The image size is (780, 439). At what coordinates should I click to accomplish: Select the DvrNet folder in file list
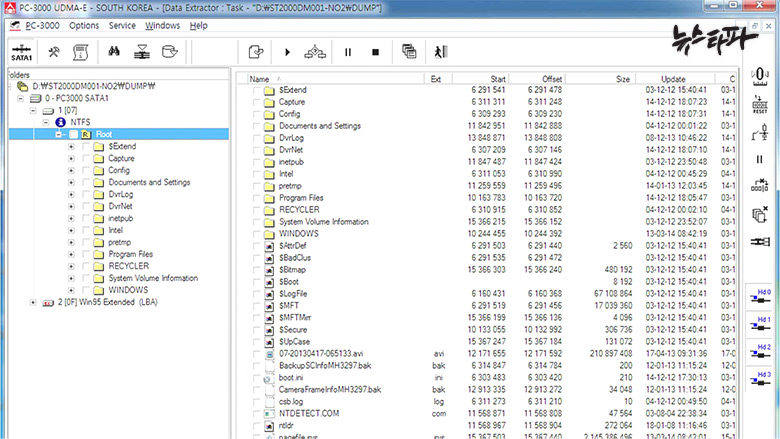[291, 150]
